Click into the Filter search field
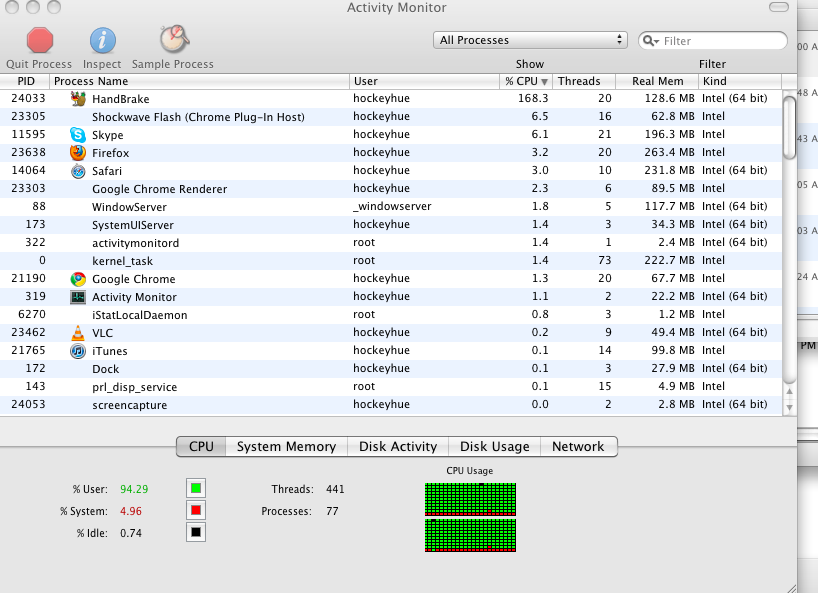 pyautogui.click(x=713, y=41)
